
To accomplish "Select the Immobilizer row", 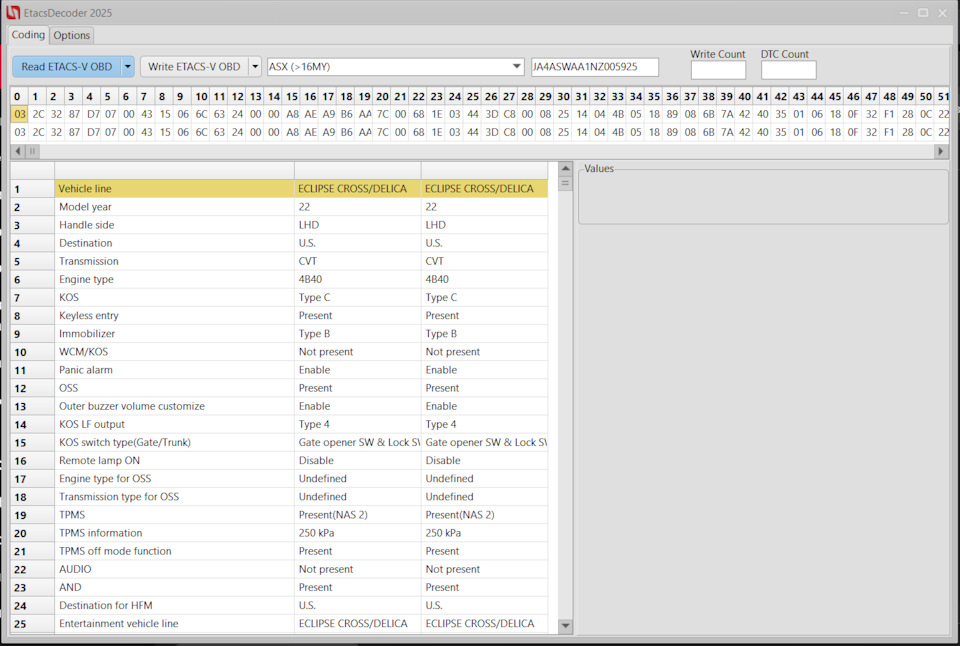I will (x=279, y=334).
